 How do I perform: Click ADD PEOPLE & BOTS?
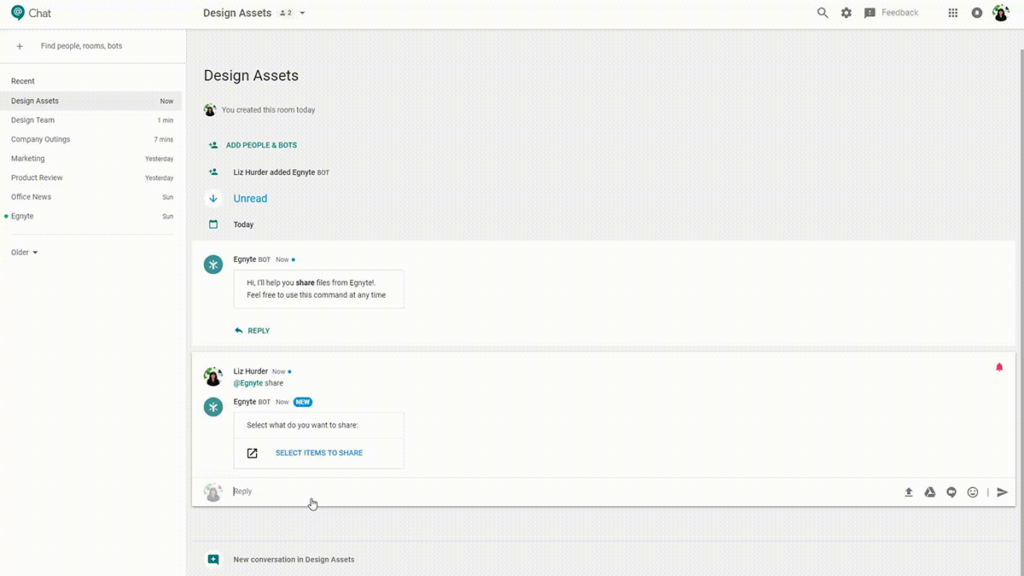pyautogui.click(x=260, y=145)
